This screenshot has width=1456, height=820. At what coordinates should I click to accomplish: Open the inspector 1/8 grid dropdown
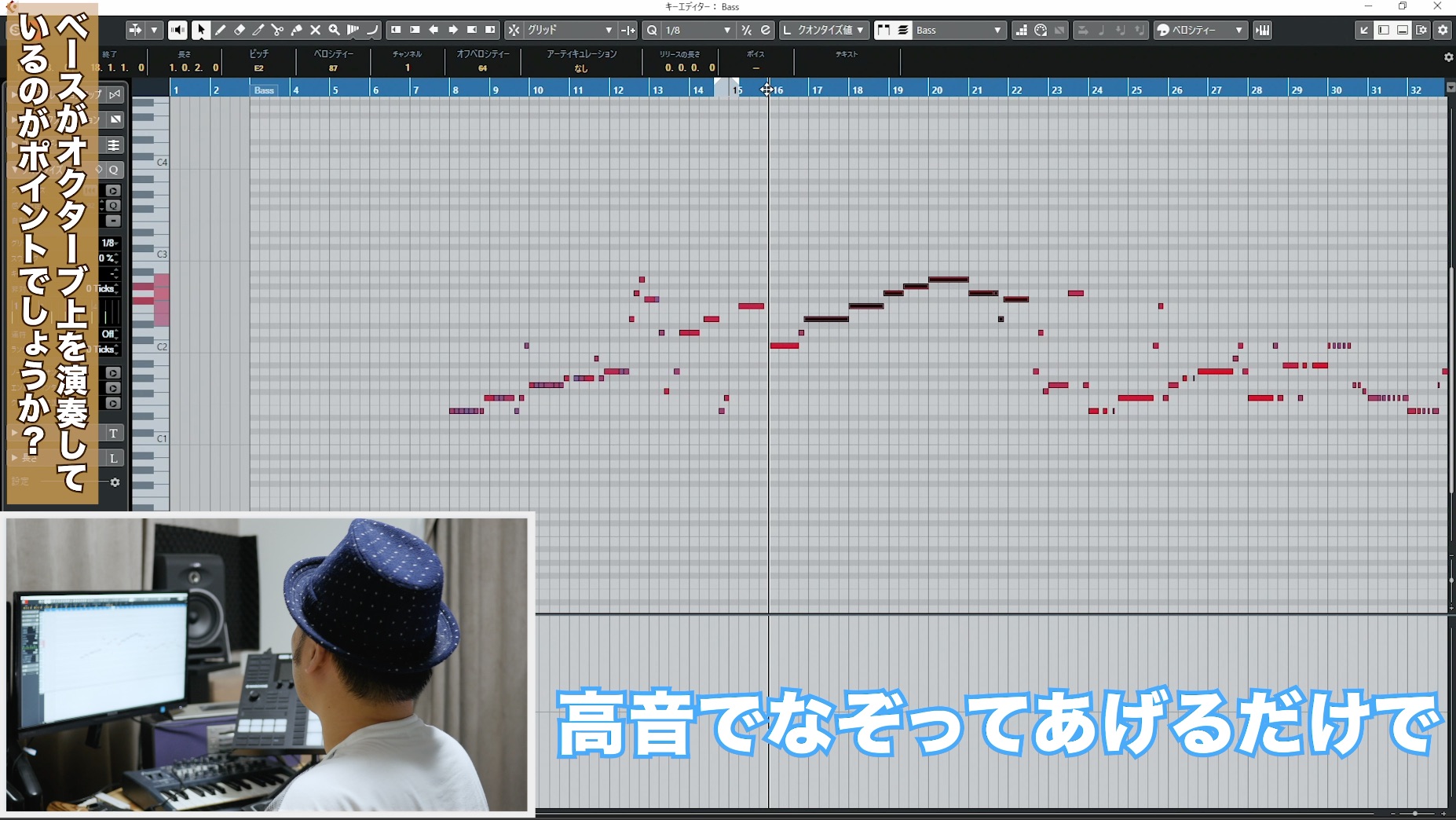pos(109,243)
